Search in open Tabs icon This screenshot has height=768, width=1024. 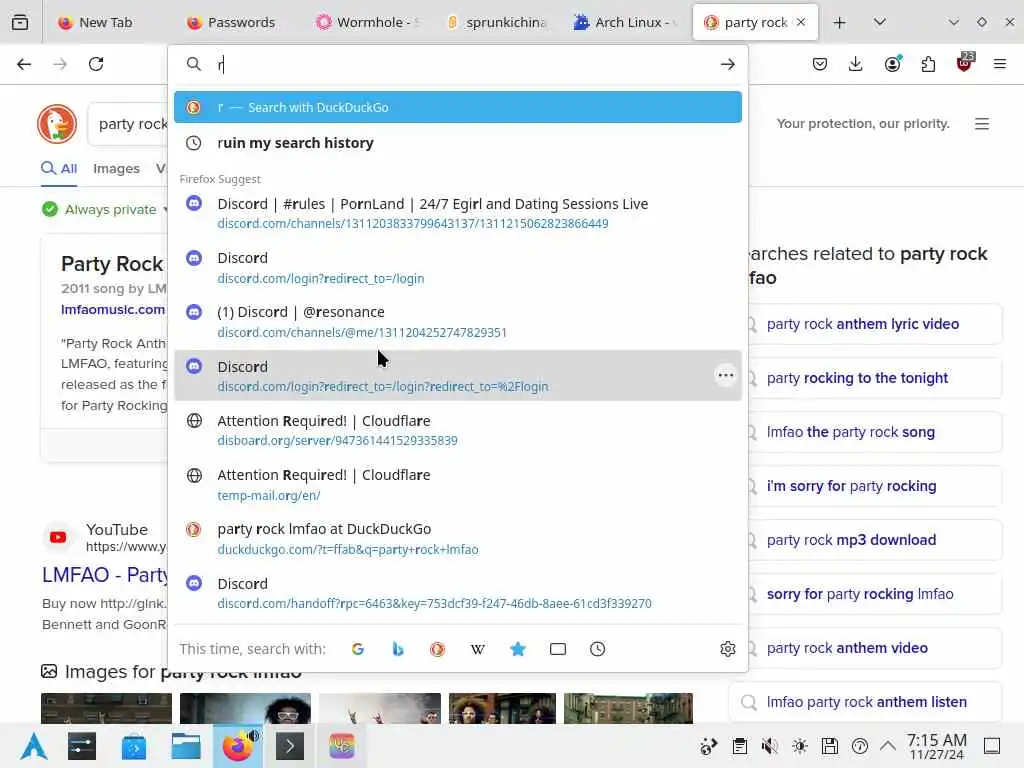(558, 648)
